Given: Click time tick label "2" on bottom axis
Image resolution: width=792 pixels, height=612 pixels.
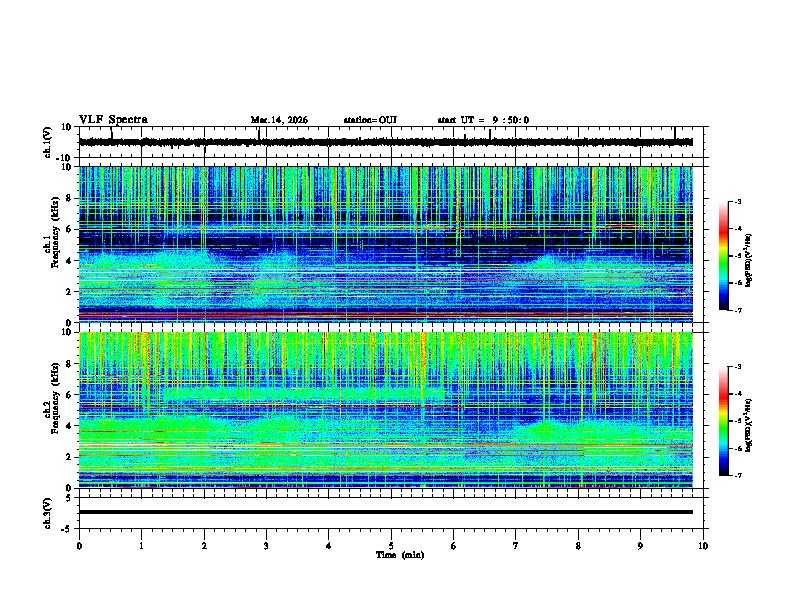Looking at the screenshot, I should [204, 546].
